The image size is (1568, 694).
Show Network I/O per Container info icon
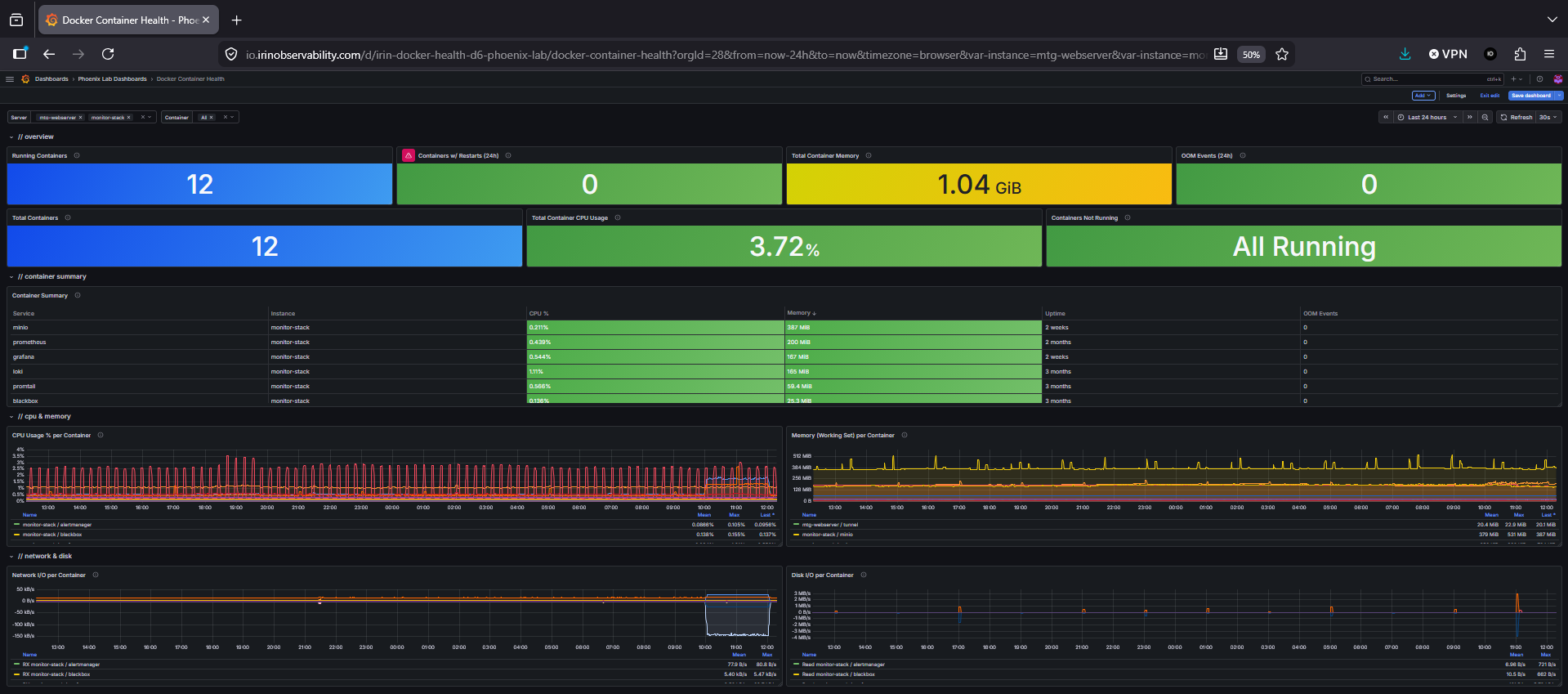96,575
